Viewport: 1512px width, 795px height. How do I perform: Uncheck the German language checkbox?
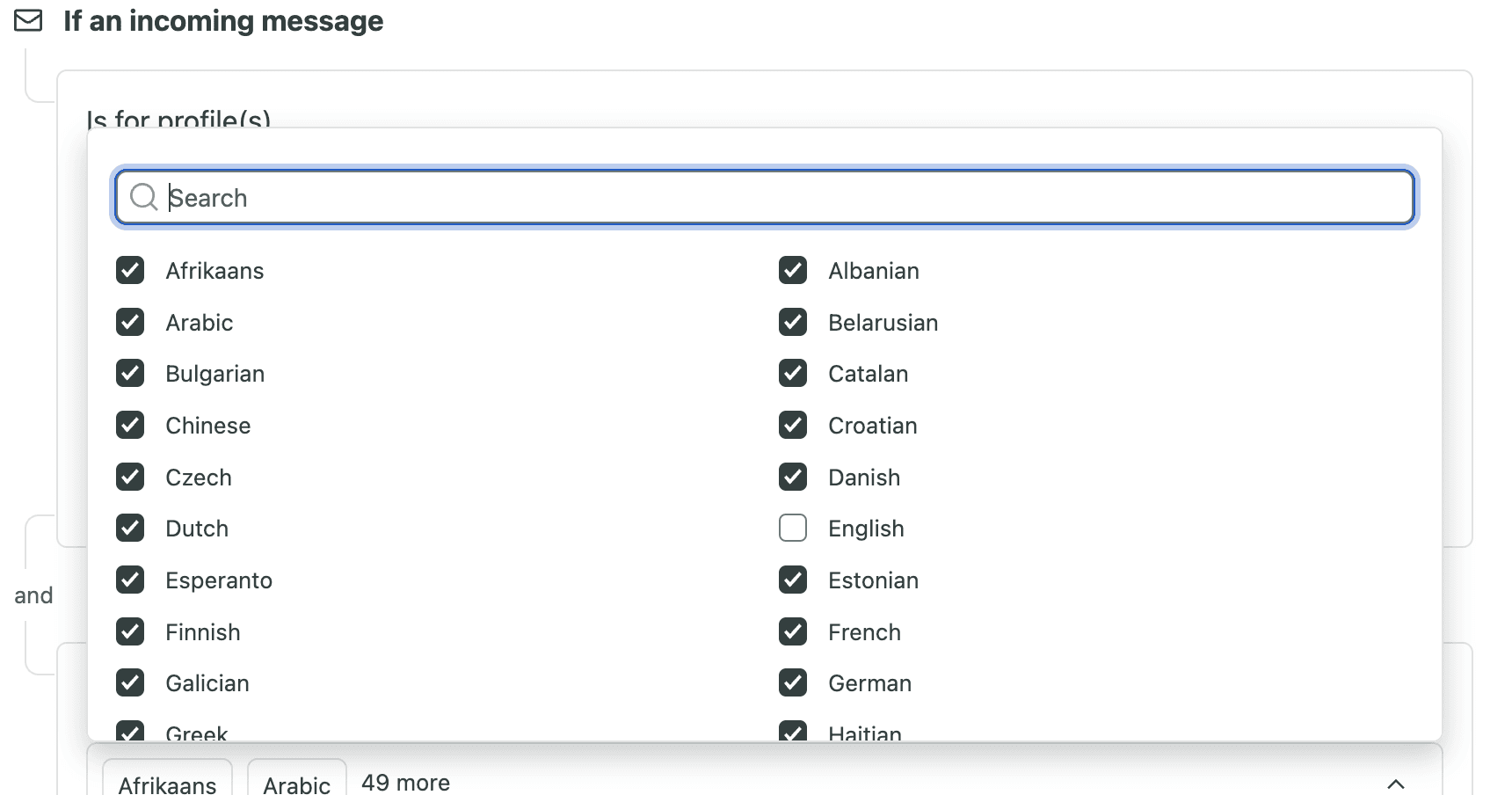click(x=793, y=682)
